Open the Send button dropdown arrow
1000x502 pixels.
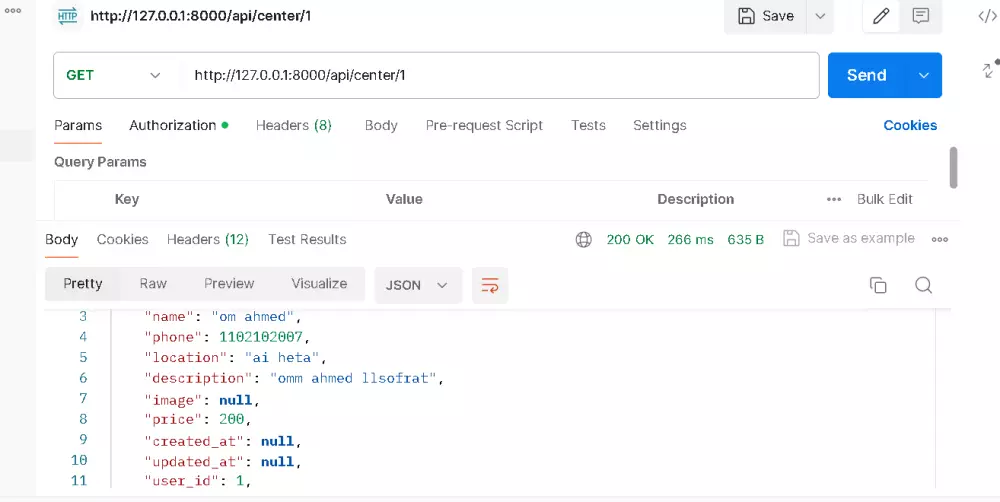[923, 75]
